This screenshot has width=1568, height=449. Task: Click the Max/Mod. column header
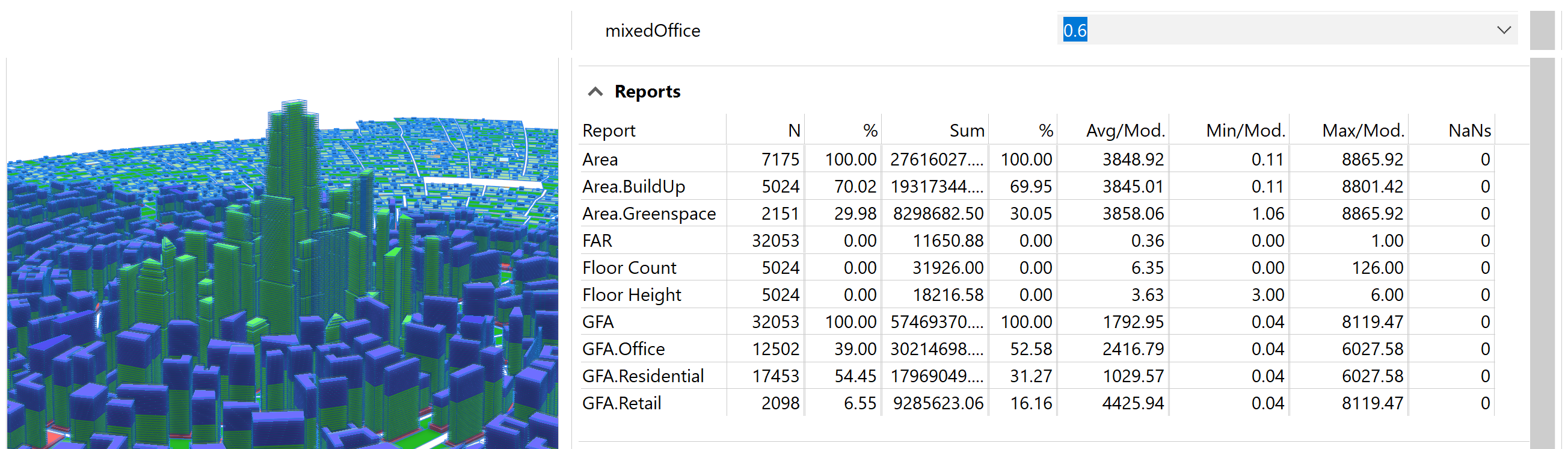(x=1363, y=131)
